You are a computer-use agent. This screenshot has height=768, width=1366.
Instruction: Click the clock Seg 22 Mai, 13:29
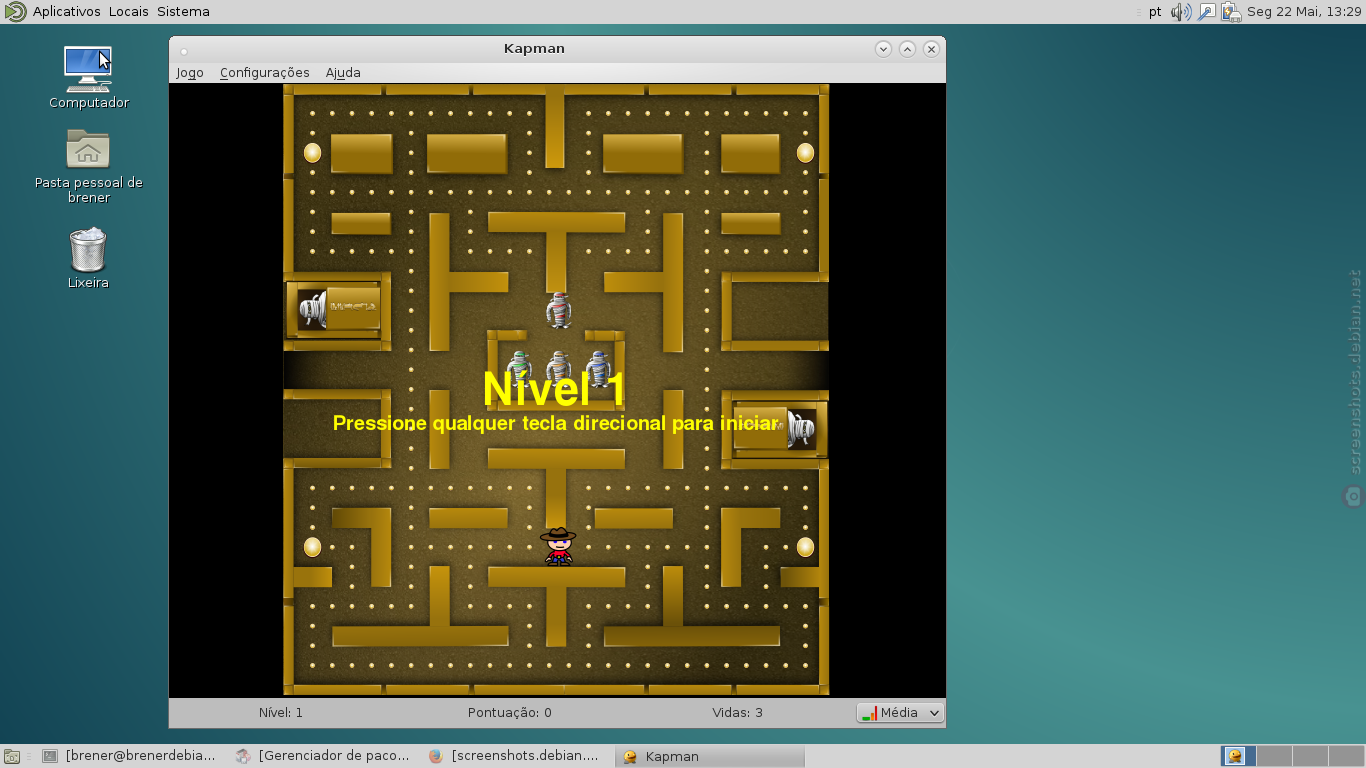[1304, 12]
